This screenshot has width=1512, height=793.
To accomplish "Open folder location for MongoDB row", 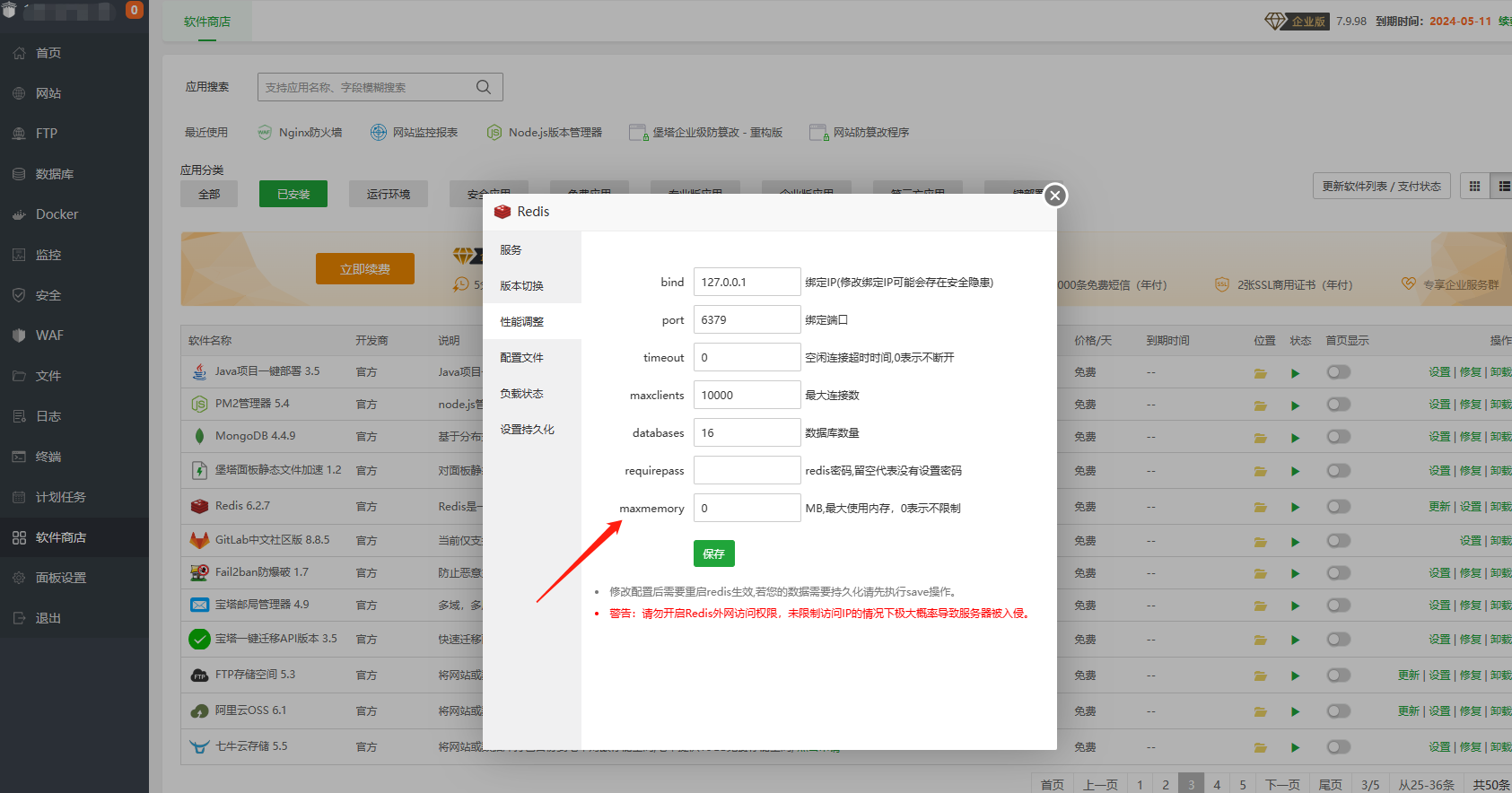I will click(1261, 438).
